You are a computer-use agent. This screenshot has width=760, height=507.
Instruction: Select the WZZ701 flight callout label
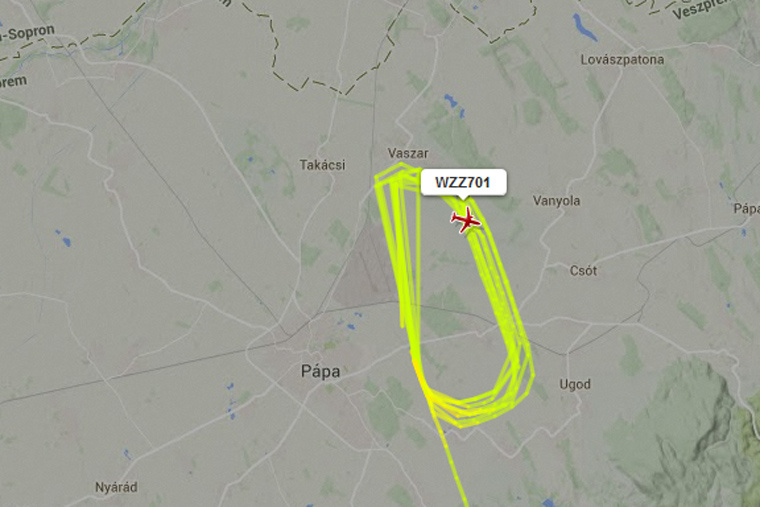point(463,182)
